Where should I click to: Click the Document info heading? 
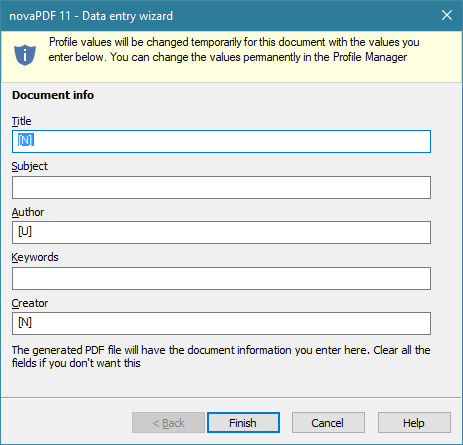[x=53, y=95]
